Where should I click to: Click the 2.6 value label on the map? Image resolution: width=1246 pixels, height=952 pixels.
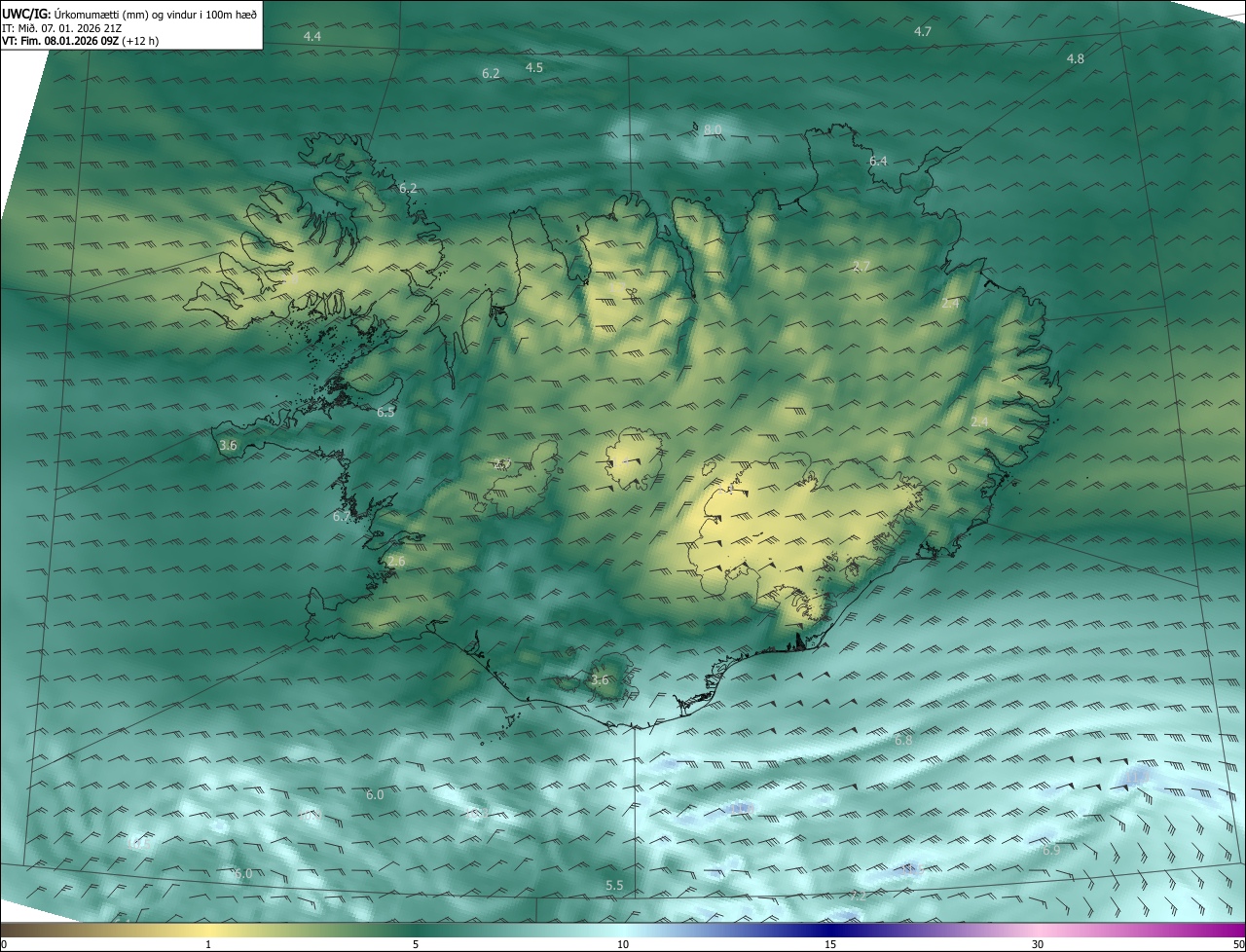click(396, 561)
